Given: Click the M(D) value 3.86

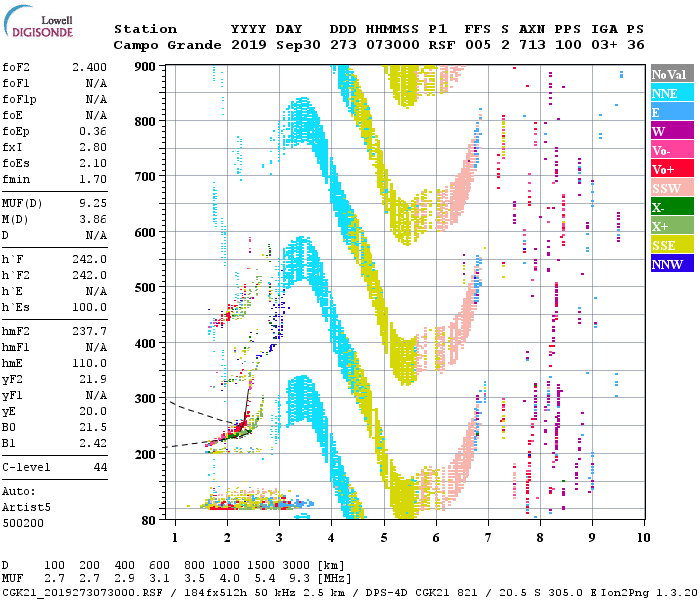Looking at the screenshot, I should (93, 220).
